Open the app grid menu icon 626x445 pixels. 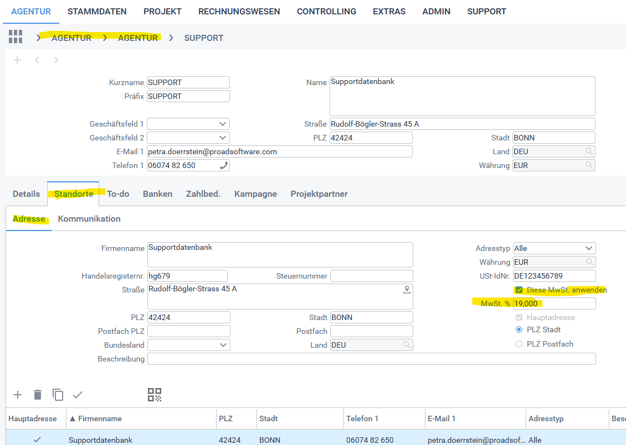click(15, 37)
